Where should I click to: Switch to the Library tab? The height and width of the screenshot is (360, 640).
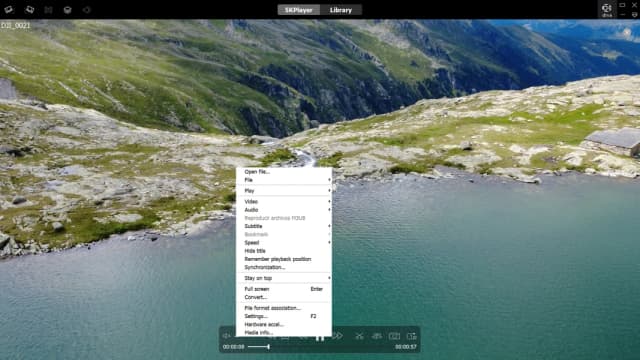341,10
